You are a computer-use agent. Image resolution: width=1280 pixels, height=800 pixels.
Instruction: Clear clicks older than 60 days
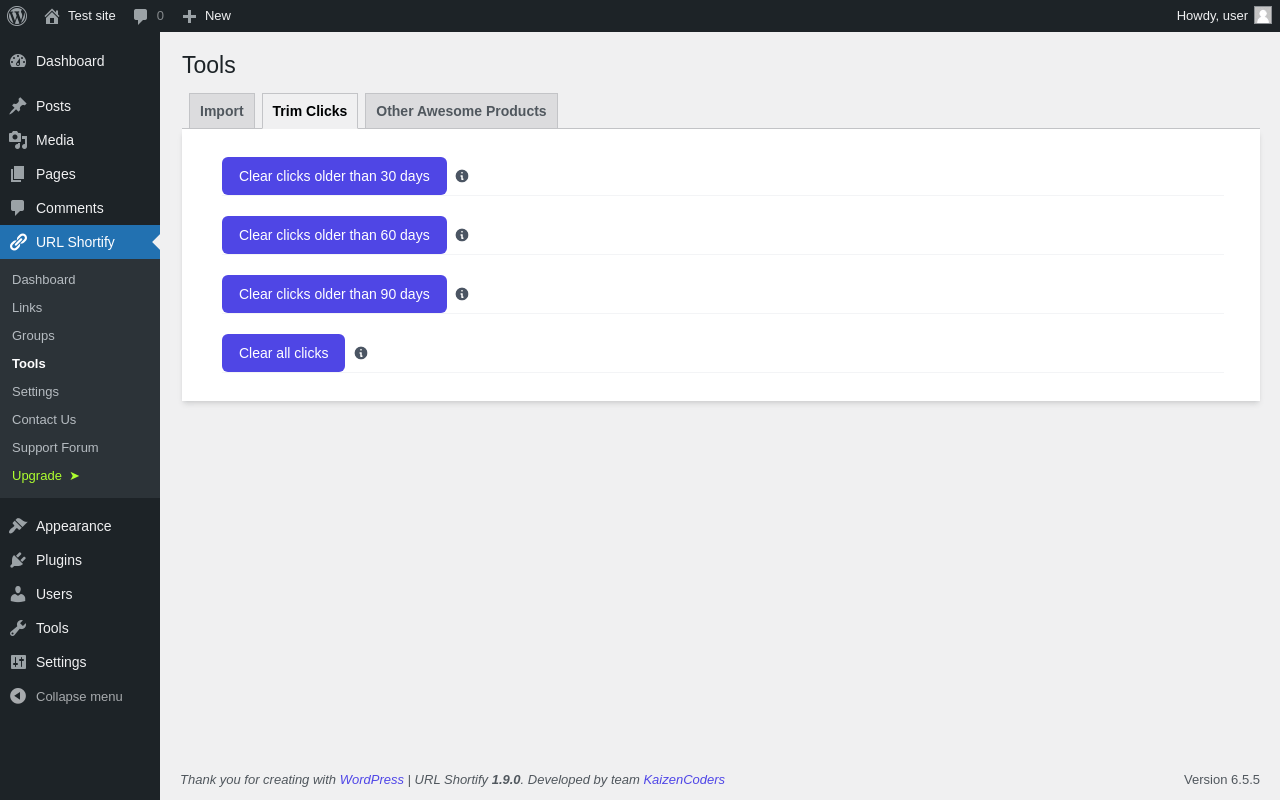tap(334, 235)
